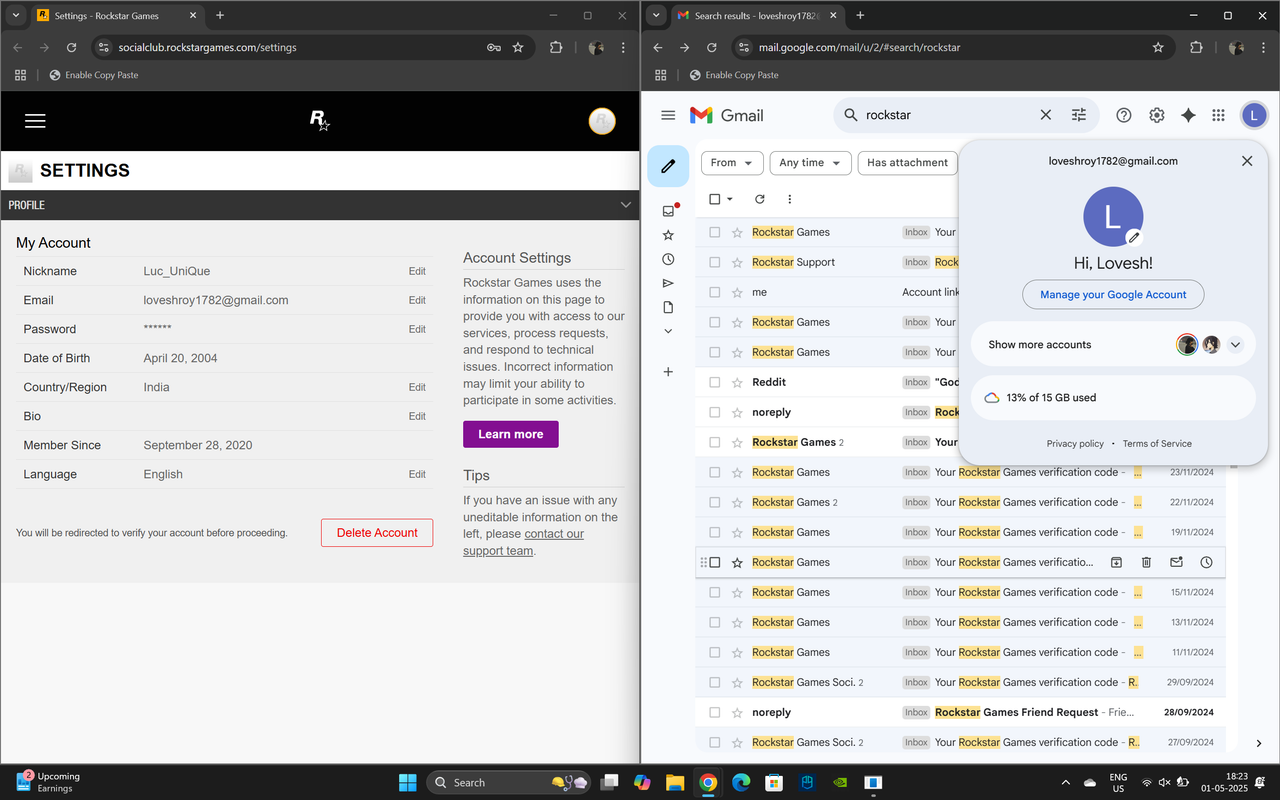
Task: Open Gmail toolbar three-dot more menu
Action: coord(790,199)
